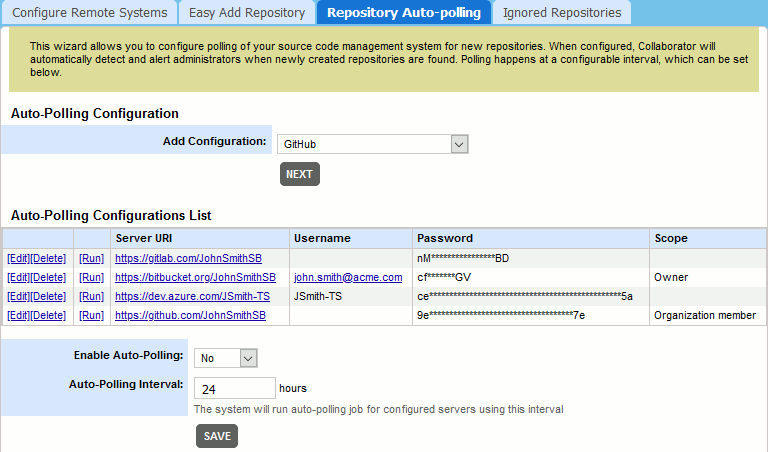
Task: Open the Configure Remote Systems tab
Action: click(90, 13)
